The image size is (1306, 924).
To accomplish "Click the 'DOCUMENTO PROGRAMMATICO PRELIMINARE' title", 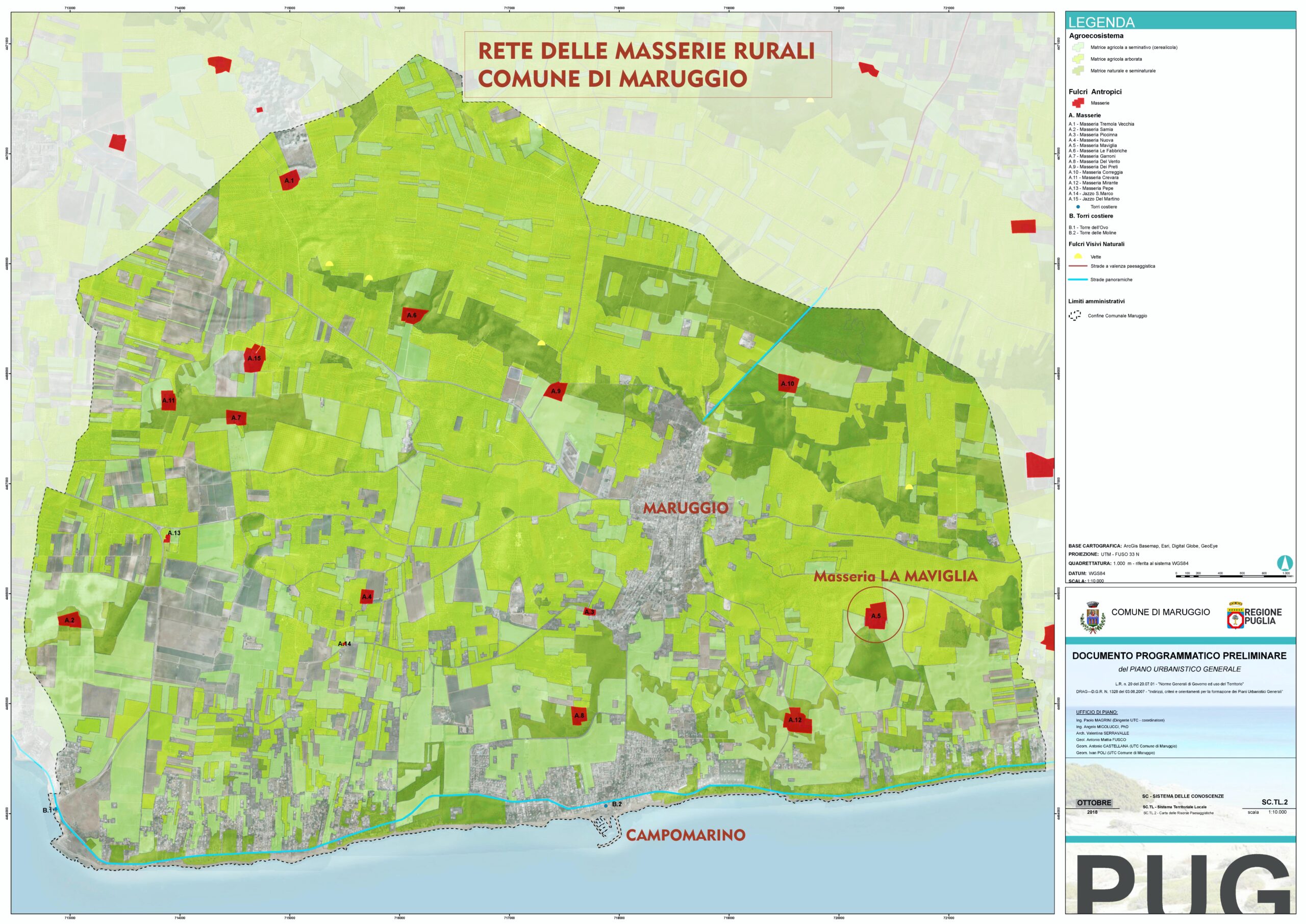I will coord(1179,656).
